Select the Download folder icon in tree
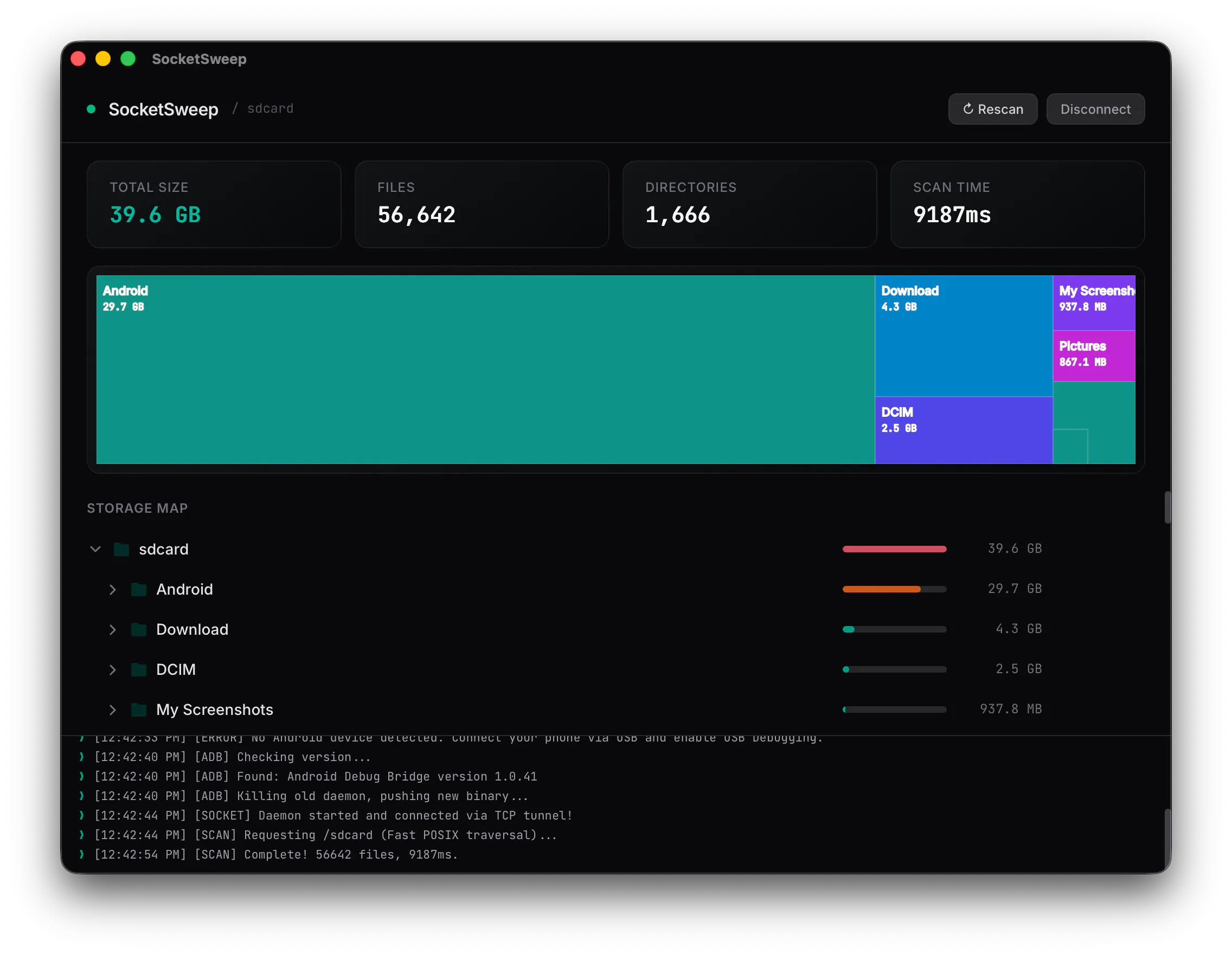The height and width of the screenshot is (954, 1232). (x=139, y=629)
